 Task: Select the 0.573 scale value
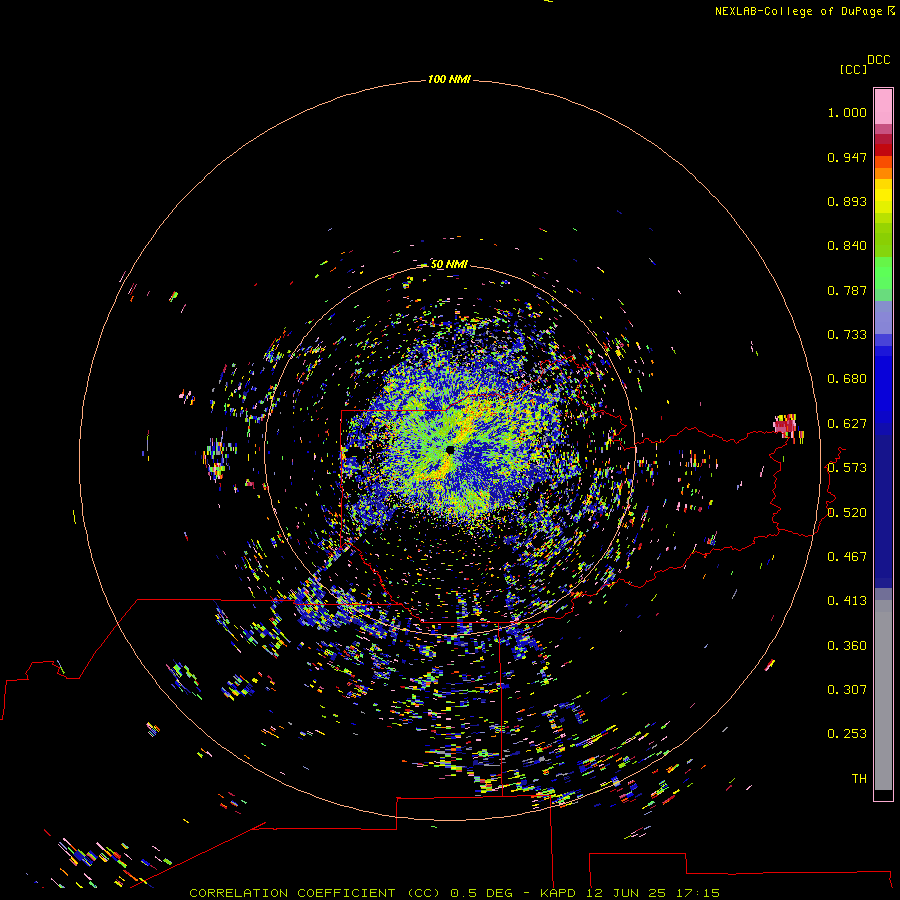pyautogui.click(x=847, y=468)
